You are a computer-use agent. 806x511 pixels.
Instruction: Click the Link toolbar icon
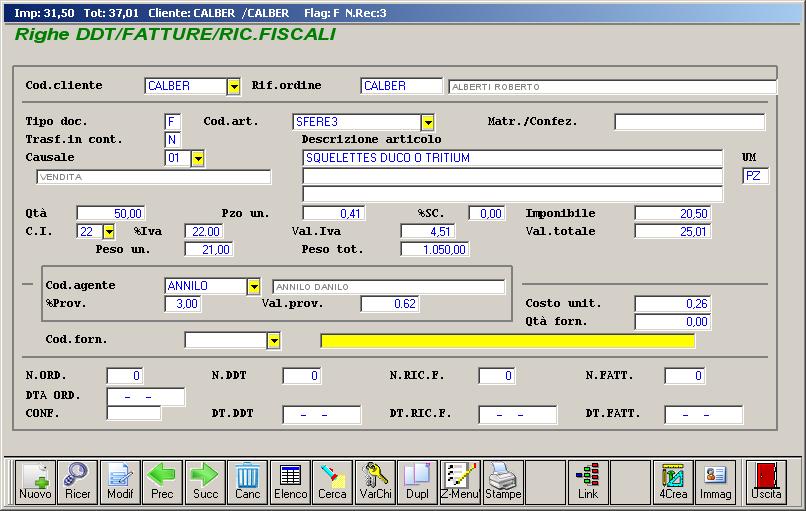point(588,482)
